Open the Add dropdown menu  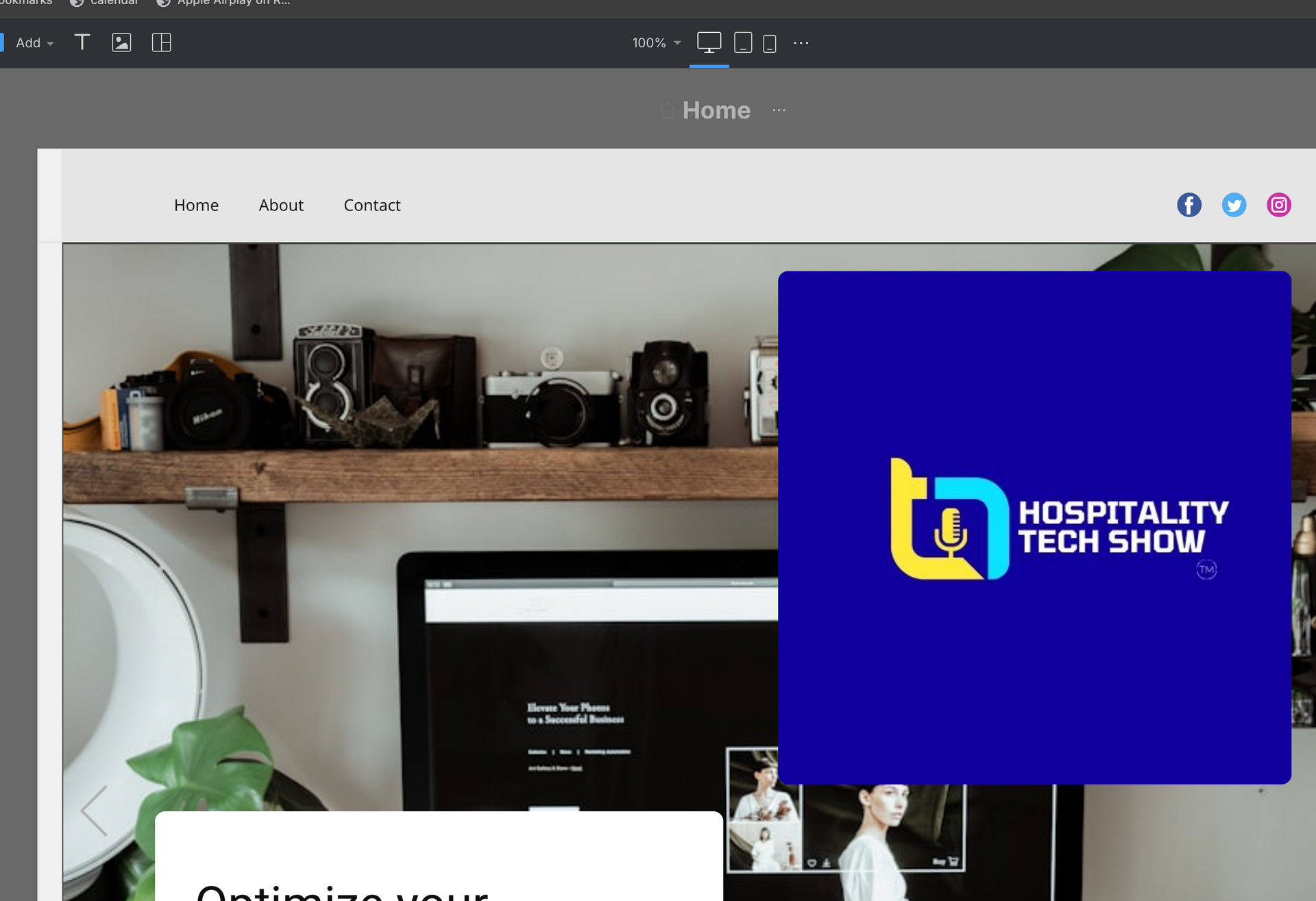click(34, 42)
